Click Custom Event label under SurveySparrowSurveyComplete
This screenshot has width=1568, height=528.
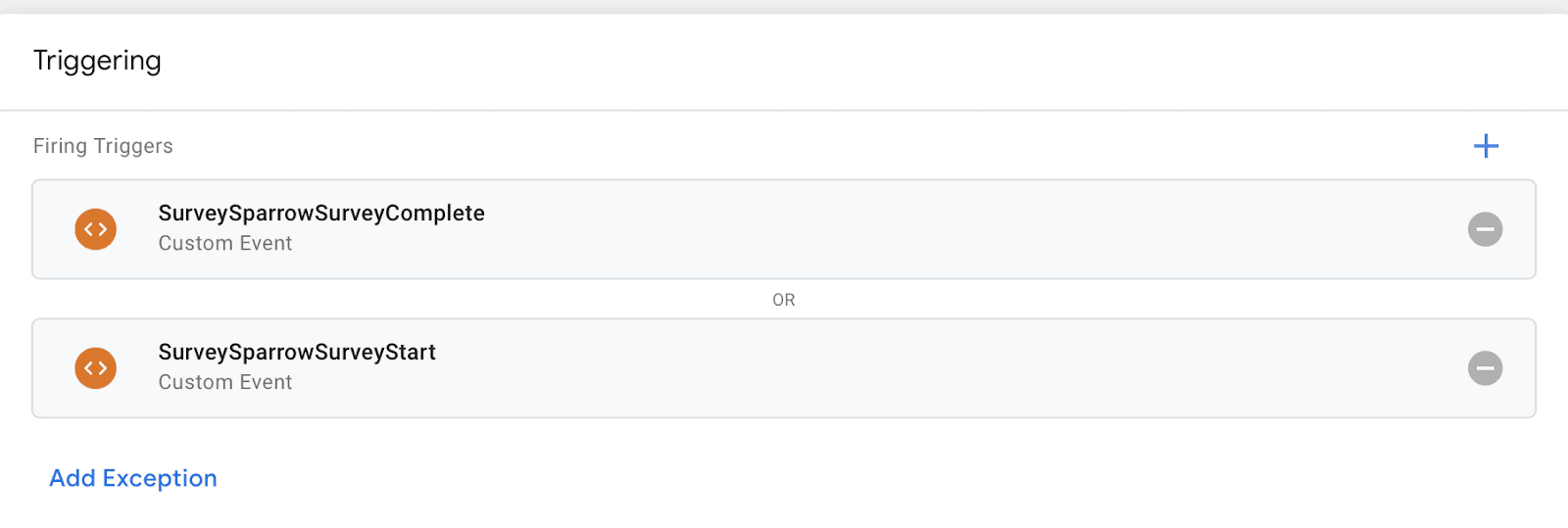225,244
